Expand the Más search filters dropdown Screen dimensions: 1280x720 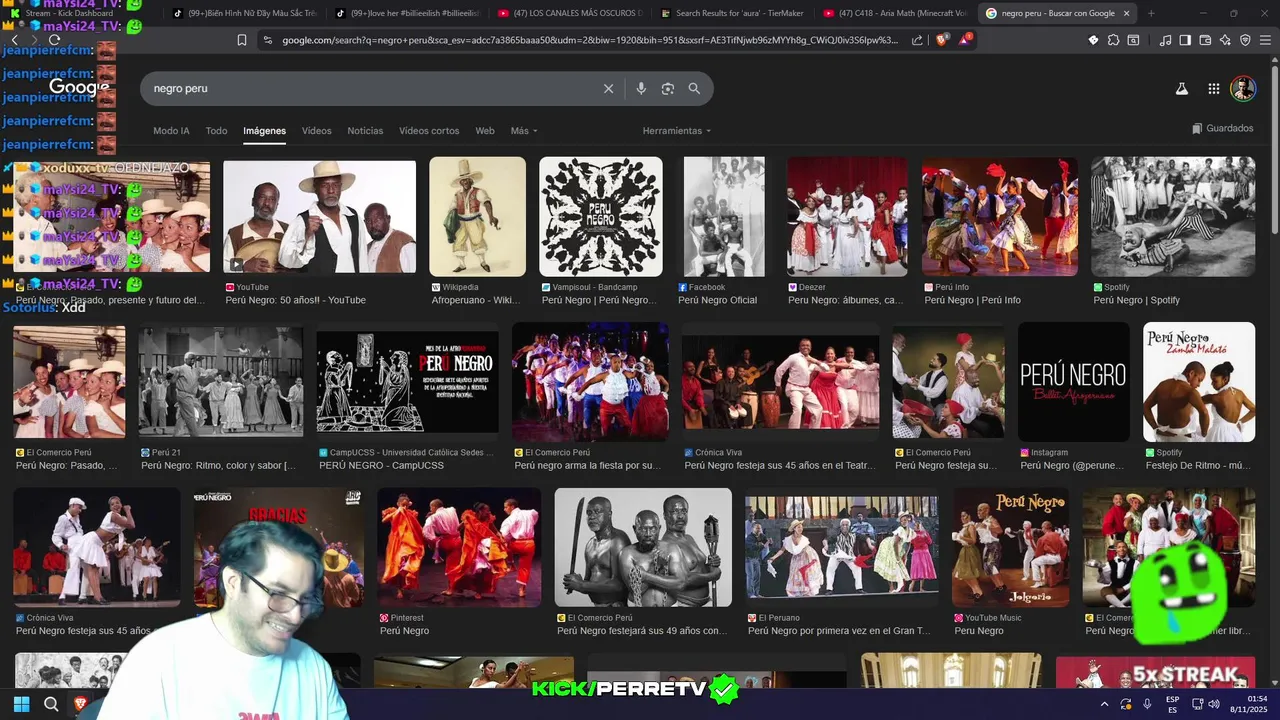(524, 131)
